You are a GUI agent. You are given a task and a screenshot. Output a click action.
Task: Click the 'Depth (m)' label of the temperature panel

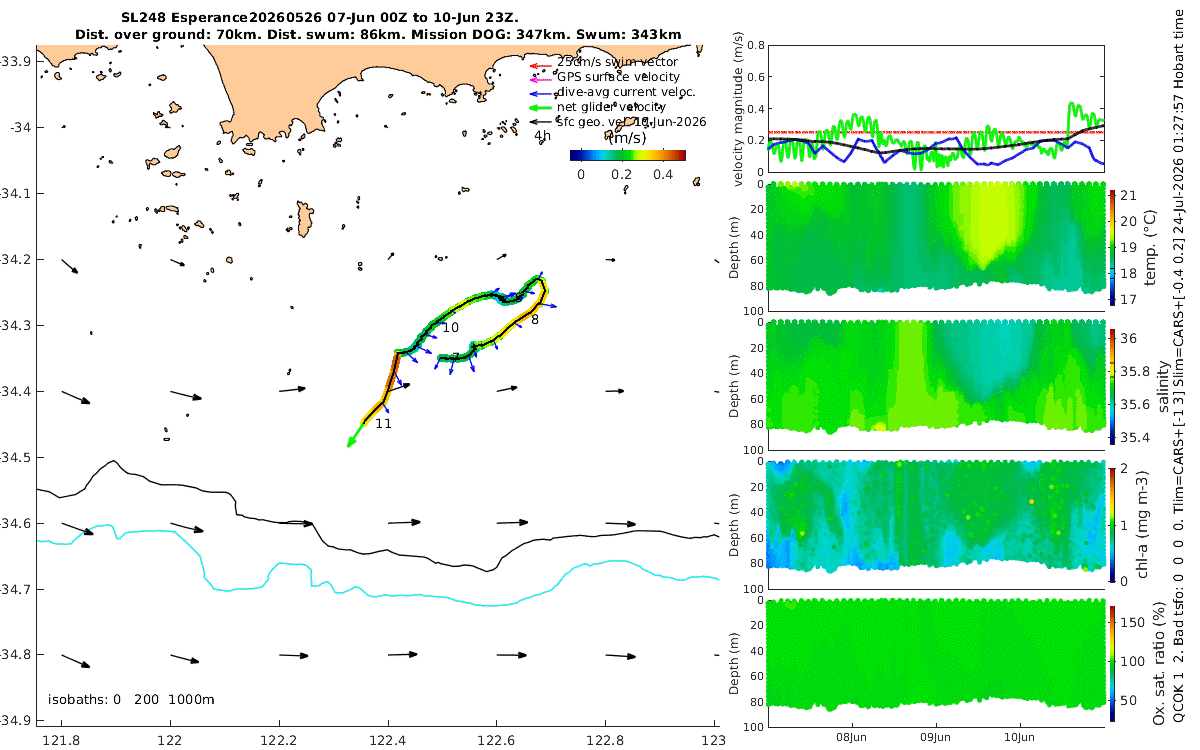735,247
